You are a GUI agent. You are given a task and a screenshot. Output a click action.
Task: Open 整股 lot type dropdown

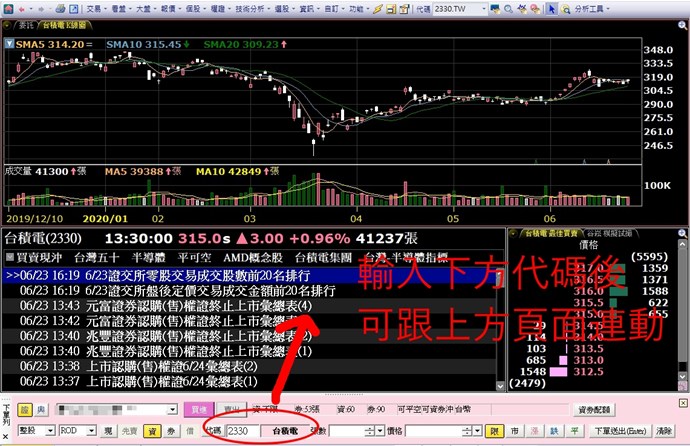point(51,431)
